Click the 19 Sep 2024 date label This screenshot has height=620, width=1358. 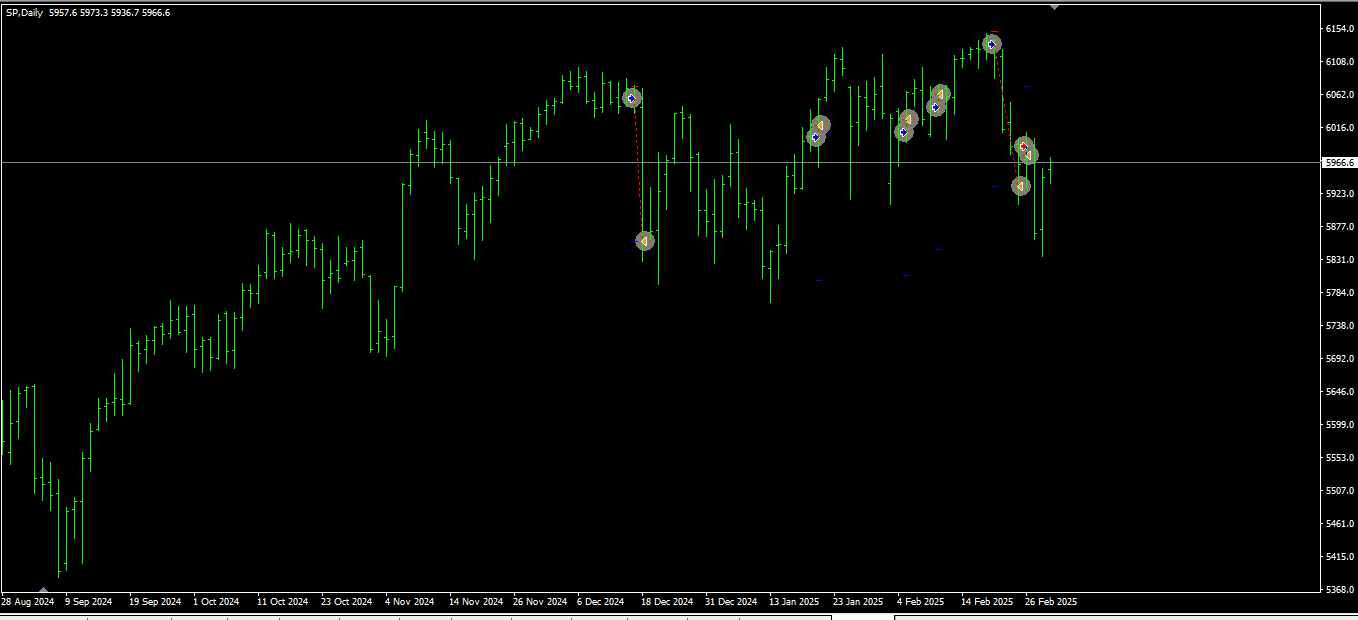pos(155,602)
